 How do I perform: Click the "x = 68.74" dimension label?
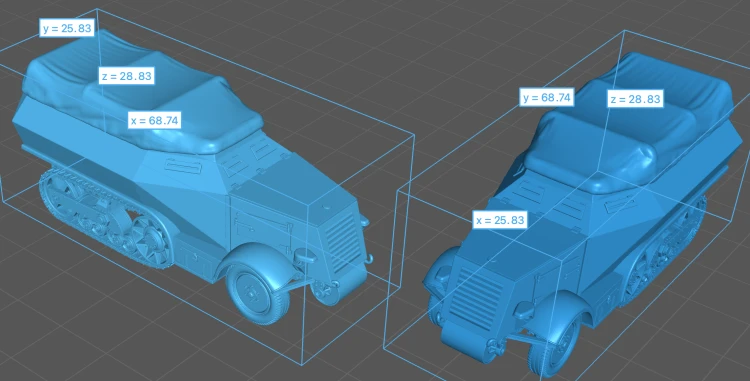click(x=154, y=120)
